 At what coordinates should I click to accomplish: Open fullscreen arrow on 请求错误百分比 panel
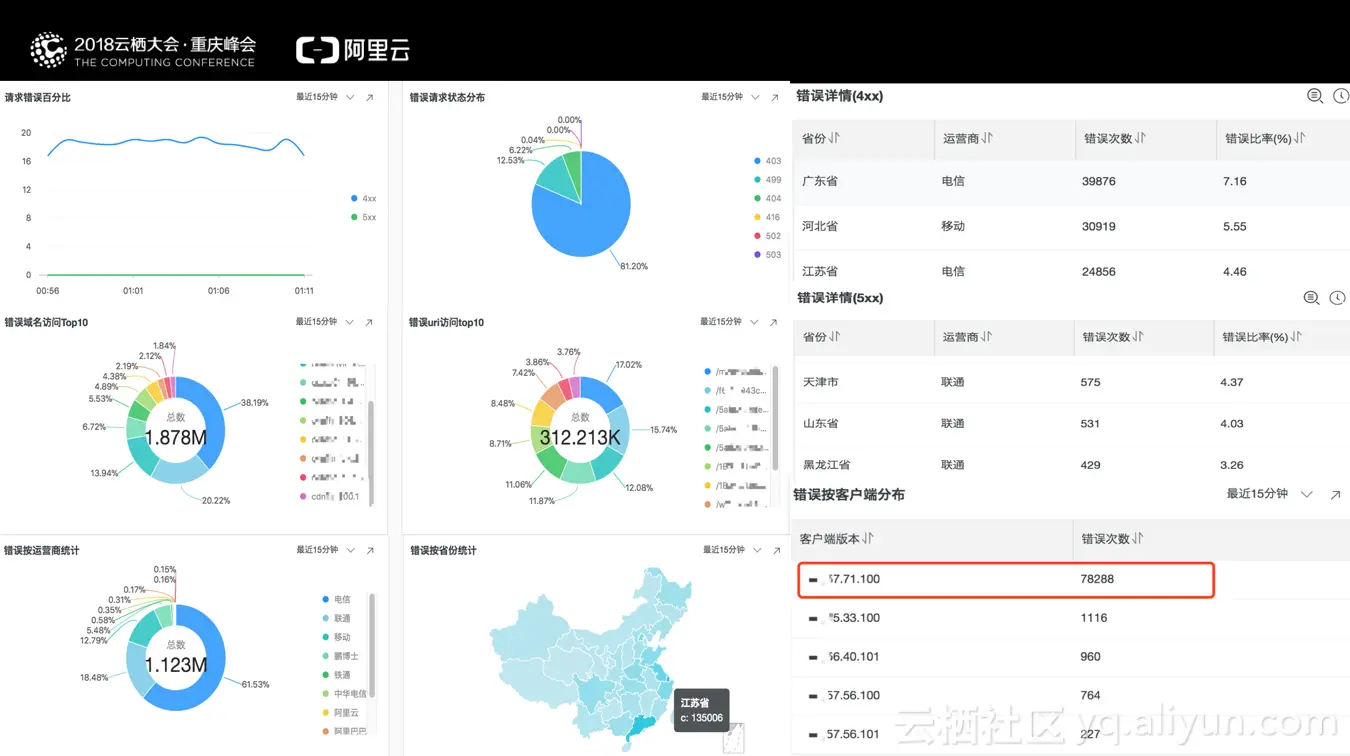coord(370,98)
